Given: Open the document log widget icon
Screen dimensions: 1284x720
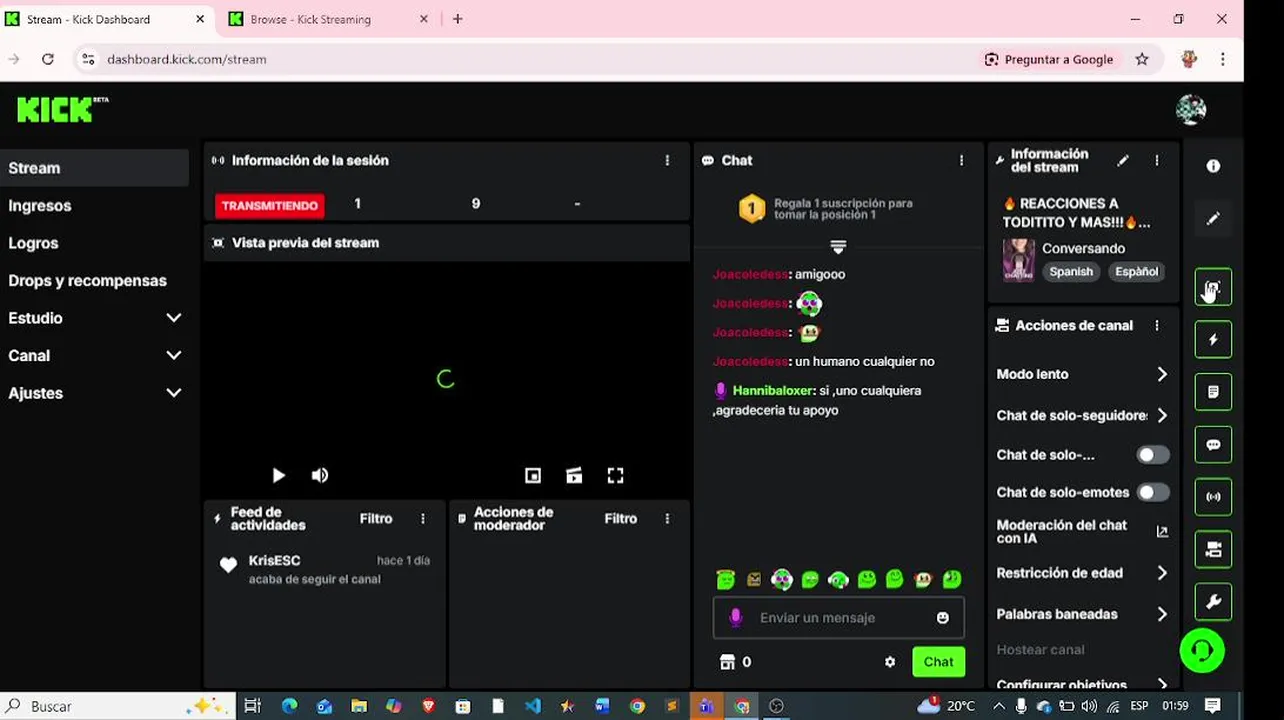Looking at the screenshot, I should (1213, 392).
